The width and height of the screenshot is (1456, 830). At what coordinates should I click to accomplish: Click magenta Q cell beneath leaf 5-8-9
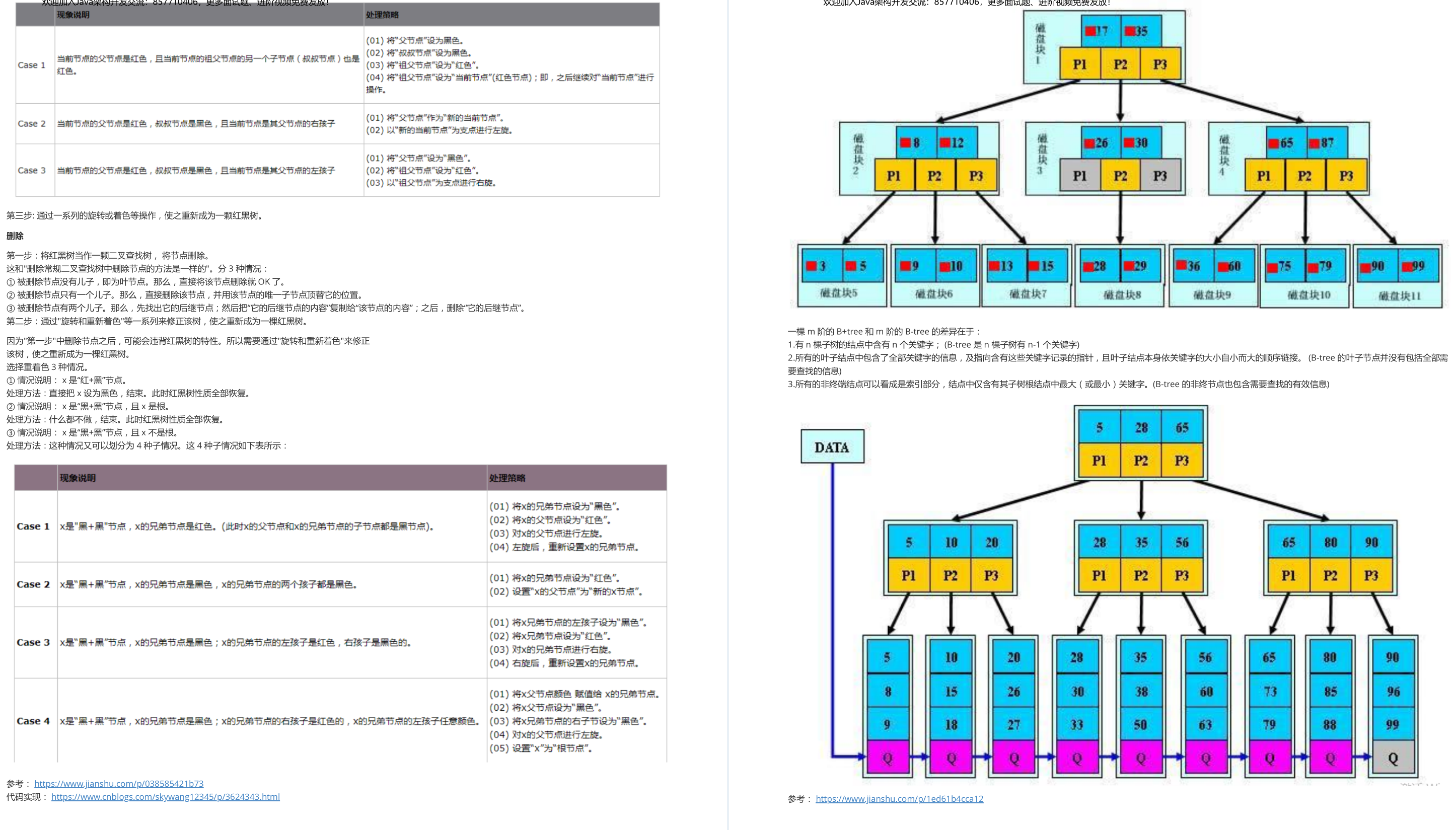point(887,758)
